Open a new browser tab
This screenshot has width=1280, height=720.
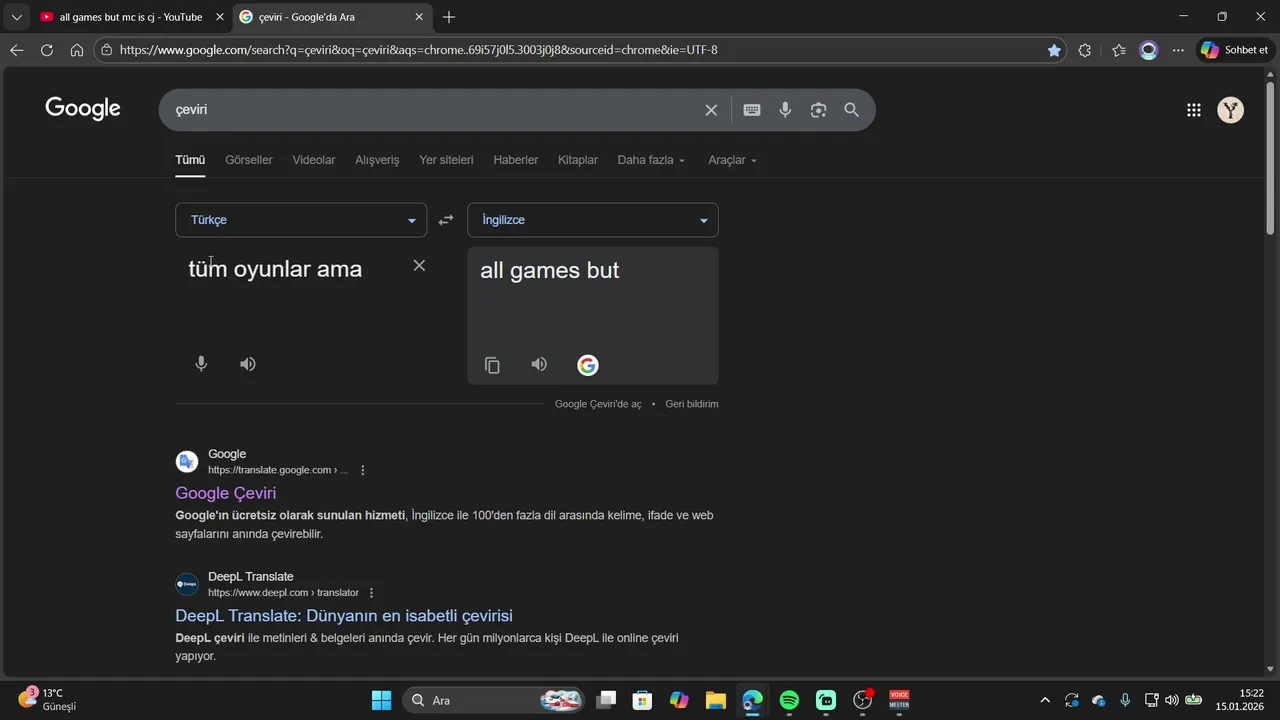[449, 17]
